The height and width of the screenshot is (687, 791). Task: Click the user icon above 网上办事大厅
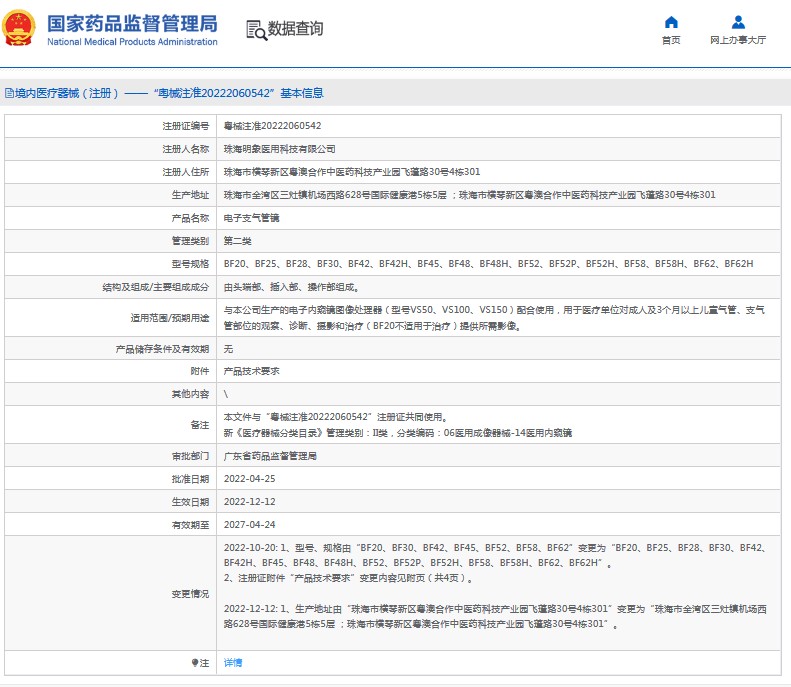pos(738,22)
